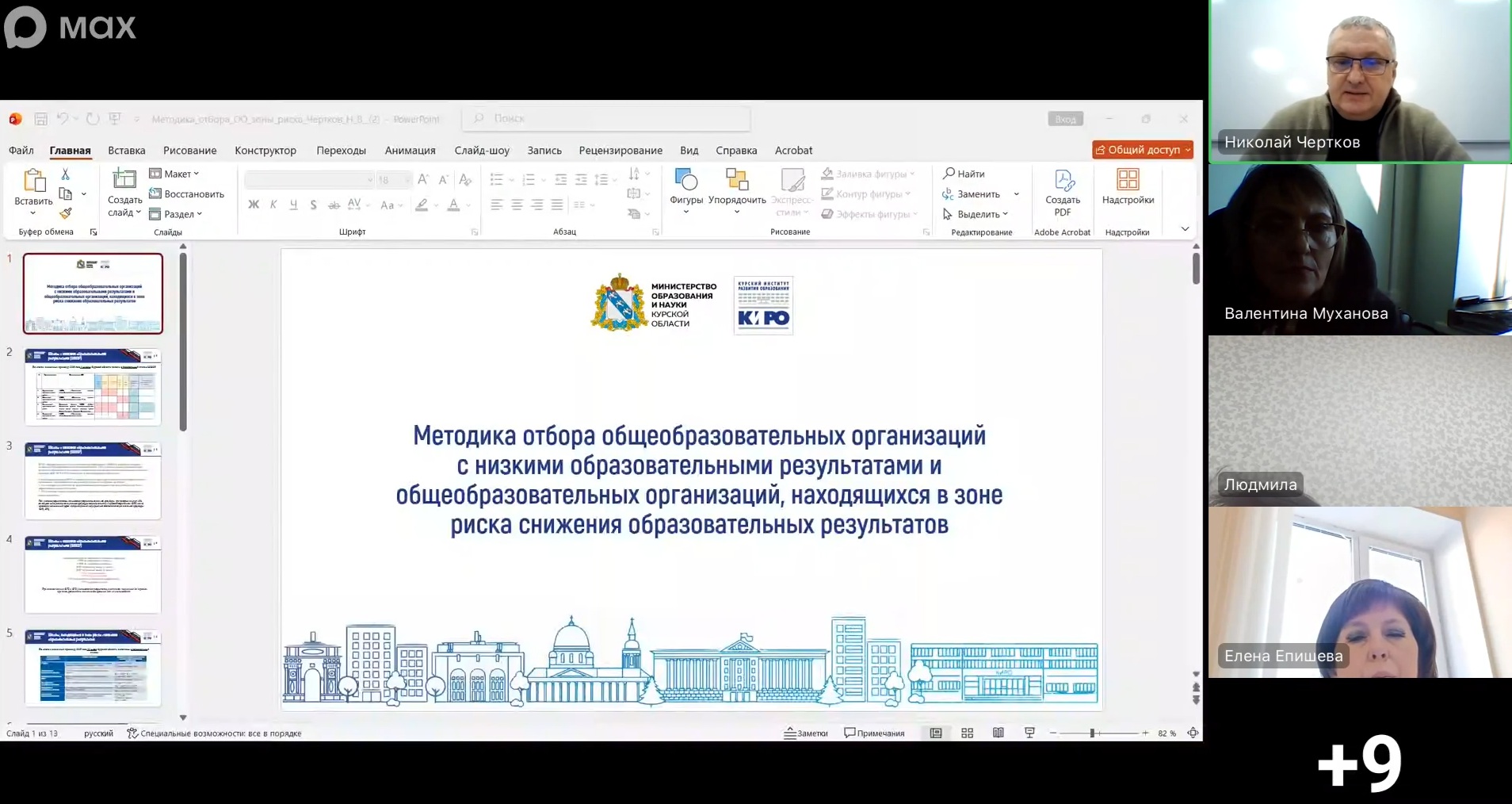Click the Paste (Вставить) icon
The width and height of the screenshot is (1512, 804).
(x=34, y=181)
